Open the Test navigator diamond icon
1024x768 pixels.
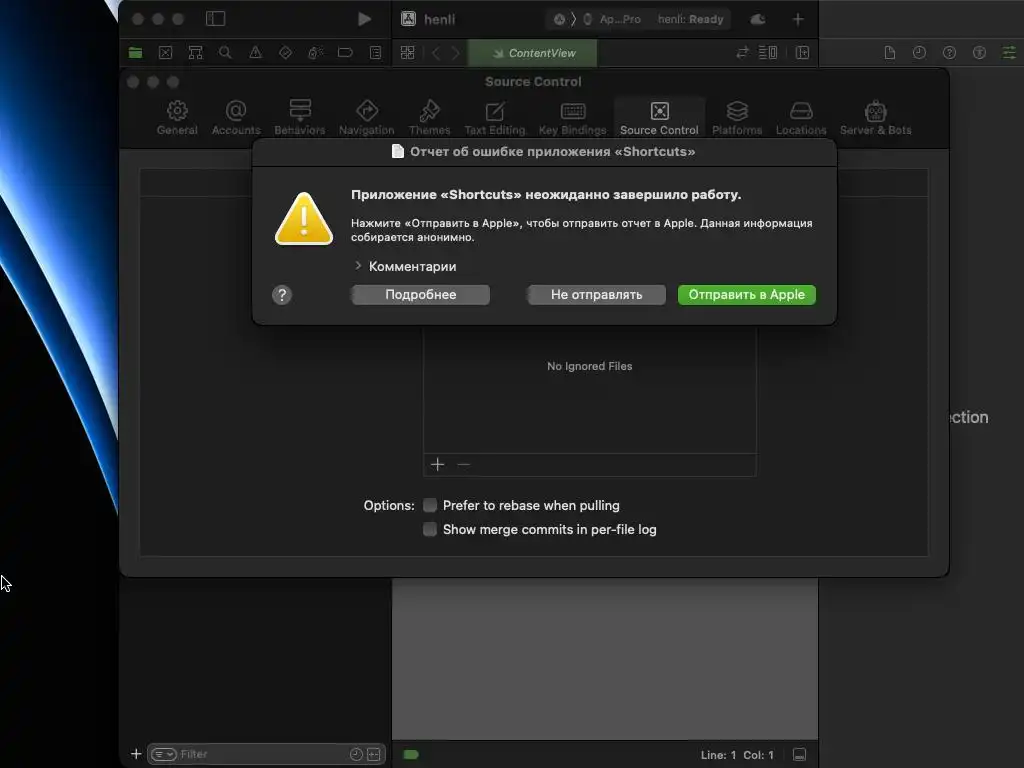click(x=285, y=53)
